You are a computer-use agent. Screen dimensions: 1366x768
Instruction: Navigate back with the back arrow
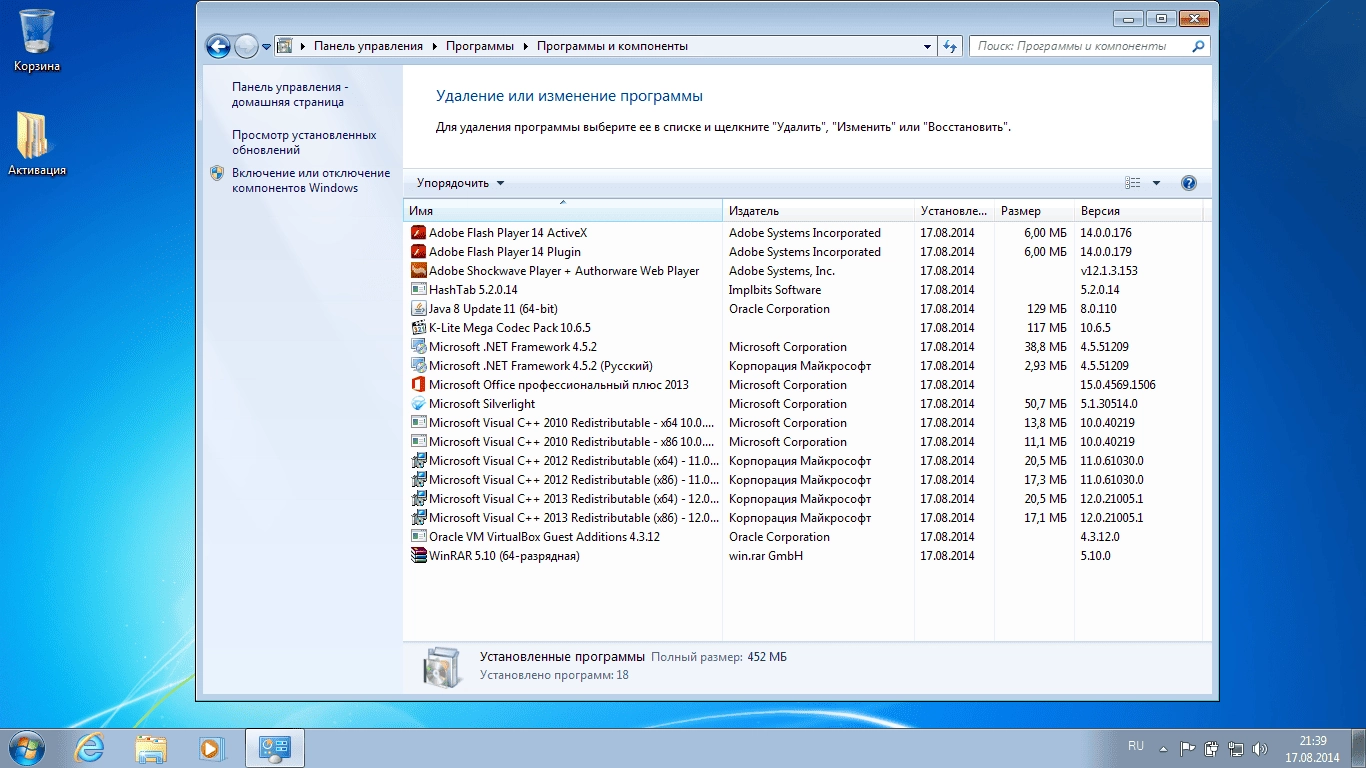pyautogui.click(x=219, y=46)
